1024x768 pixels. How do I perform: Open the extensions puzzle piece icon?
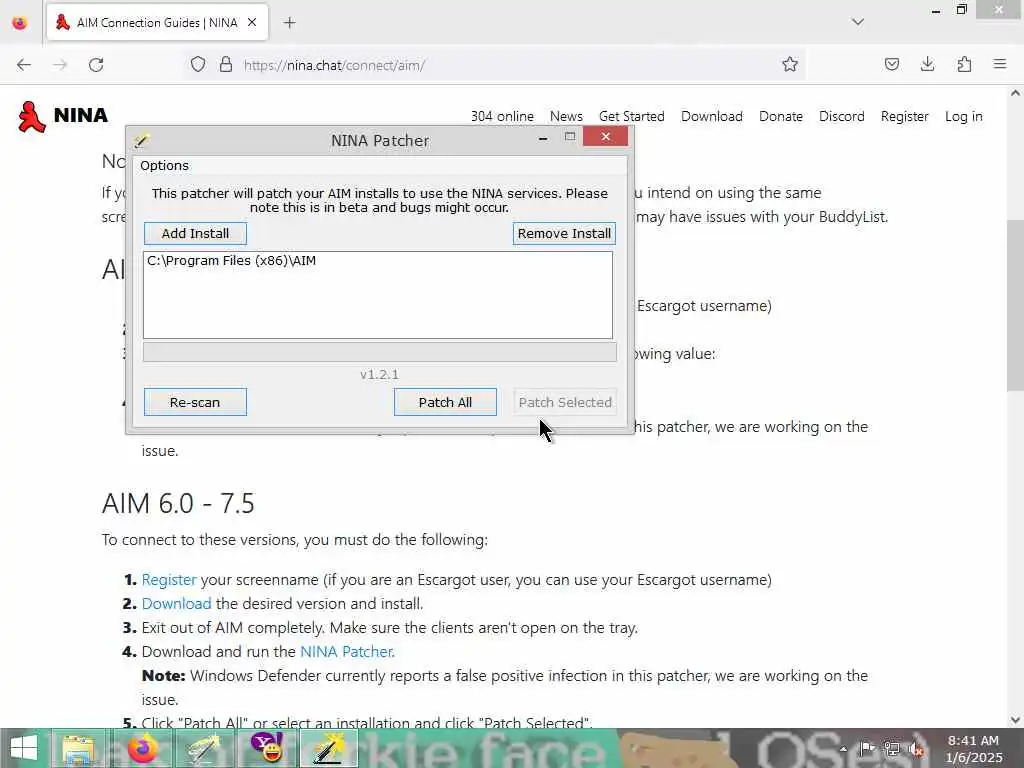(x=964, y=64)
